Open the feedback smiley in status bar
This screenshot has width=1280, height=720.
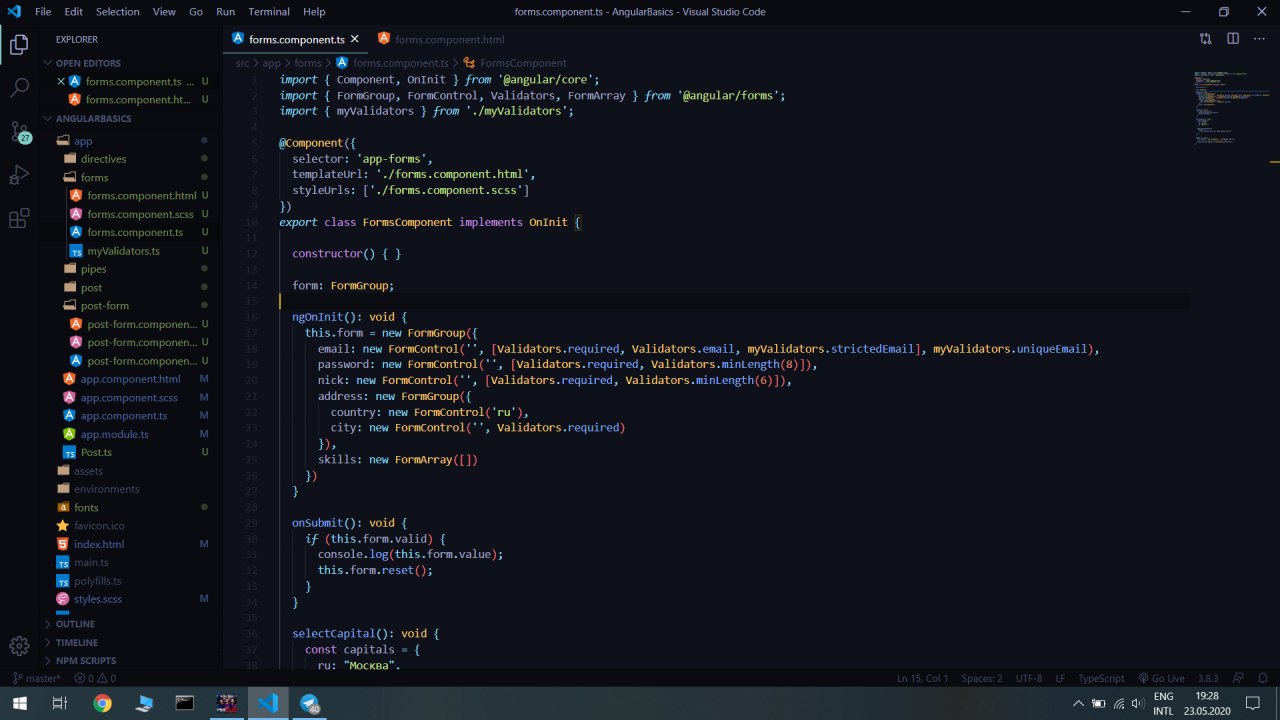tap(1236, 678)
